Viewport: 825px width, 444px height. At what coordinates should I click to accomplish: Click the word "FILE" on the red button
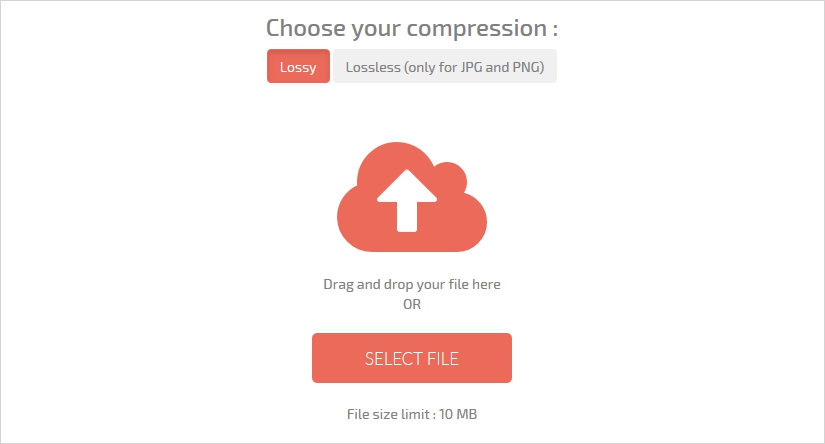[x=441, y=358]
